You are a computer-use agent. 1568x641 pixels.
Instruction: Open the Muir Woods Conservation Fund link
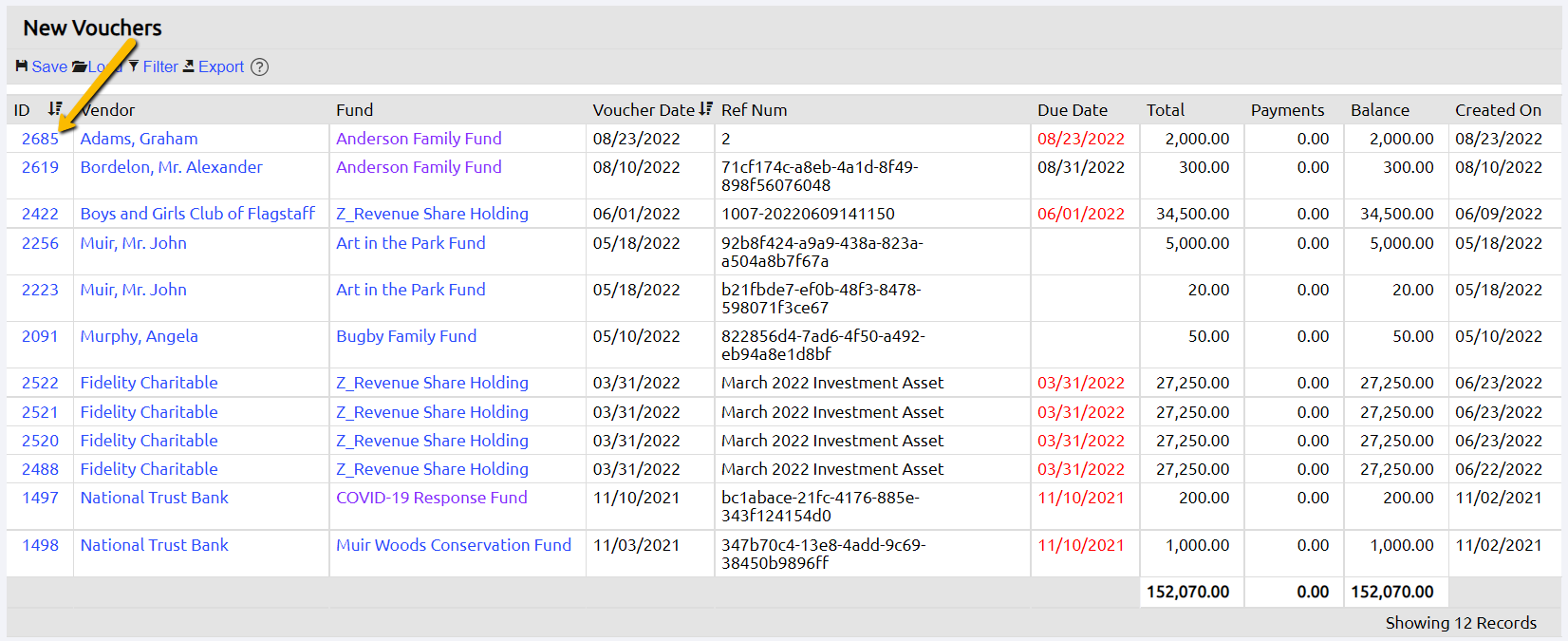(454, 545)
